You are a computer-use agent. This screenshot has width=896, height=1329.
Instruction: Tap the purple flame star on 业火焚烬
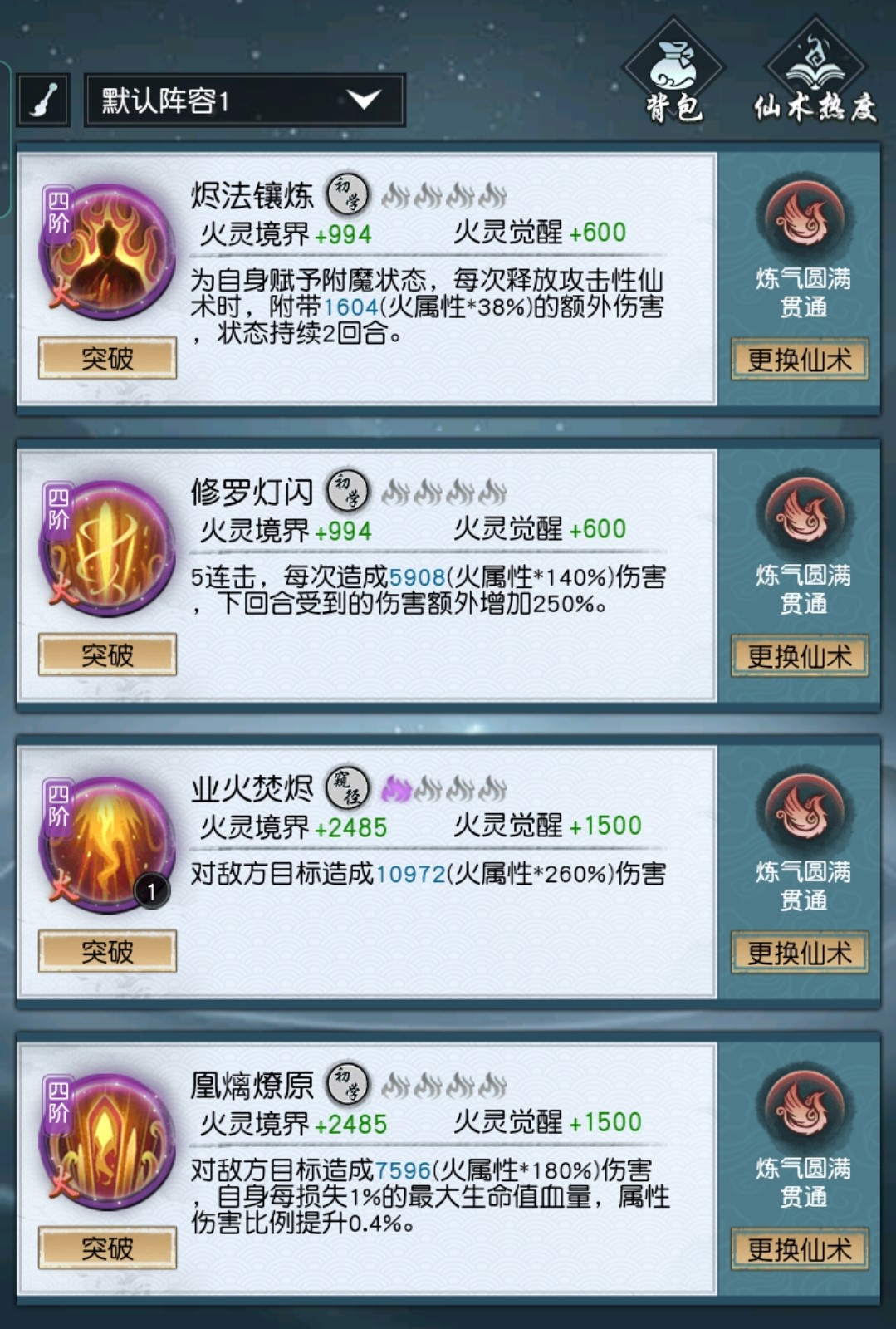click(396, 788)
